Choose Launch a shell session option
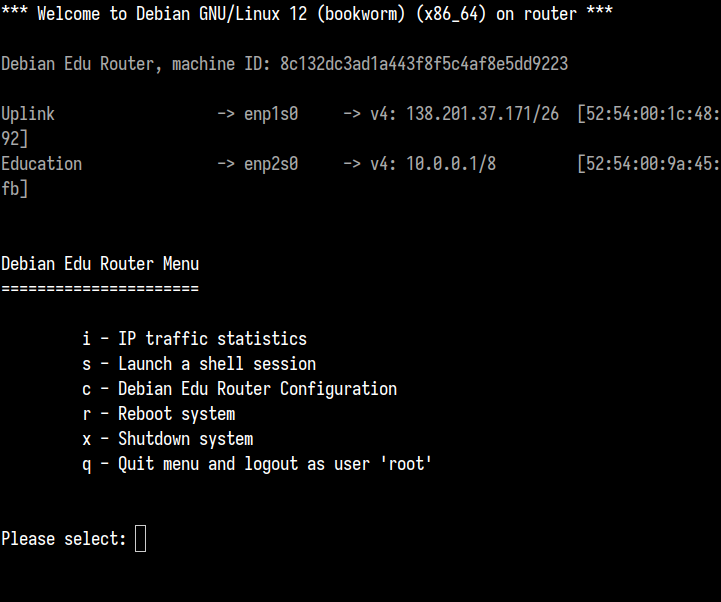Viewport: 721px width, 602px height. click(199, 364)
